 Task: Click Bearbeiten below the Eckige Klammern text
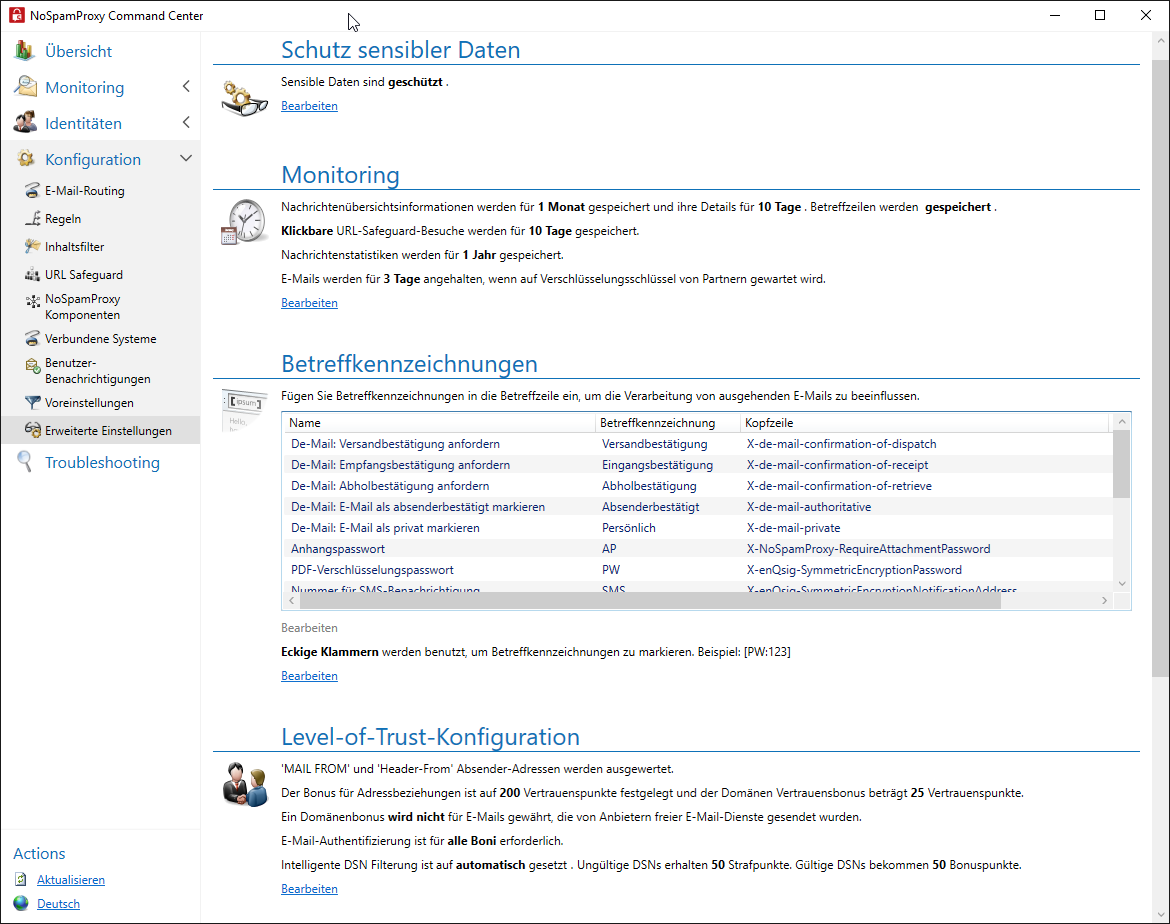(309, 675)
